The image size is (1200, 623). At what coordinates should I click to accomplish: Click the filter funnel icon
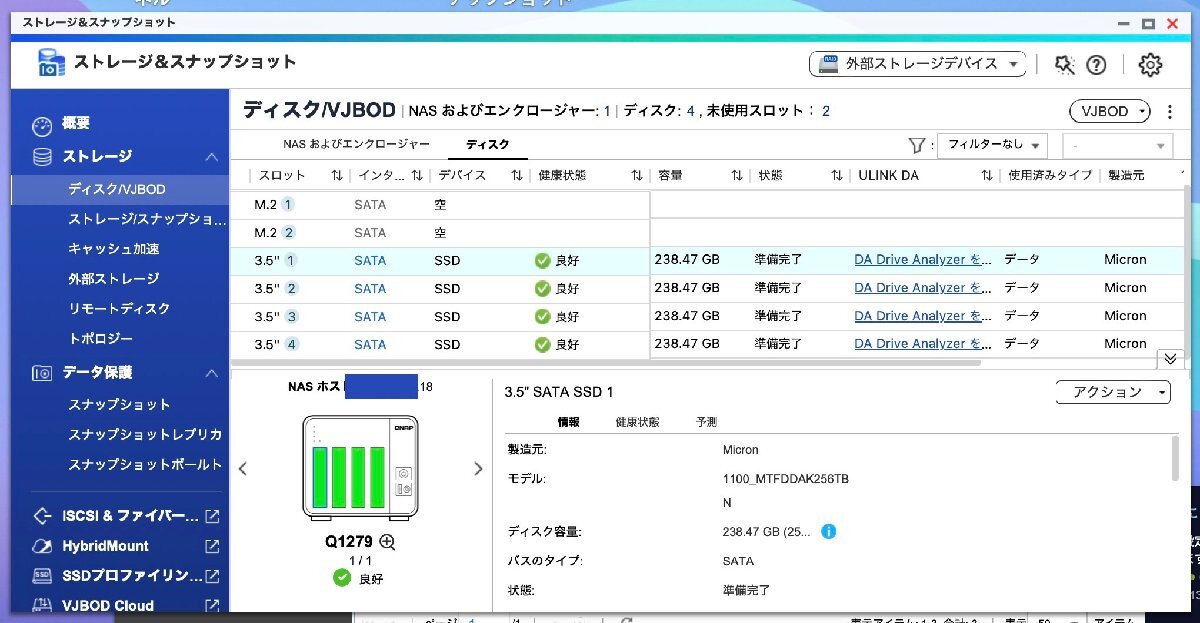click(x=916, y=146)
